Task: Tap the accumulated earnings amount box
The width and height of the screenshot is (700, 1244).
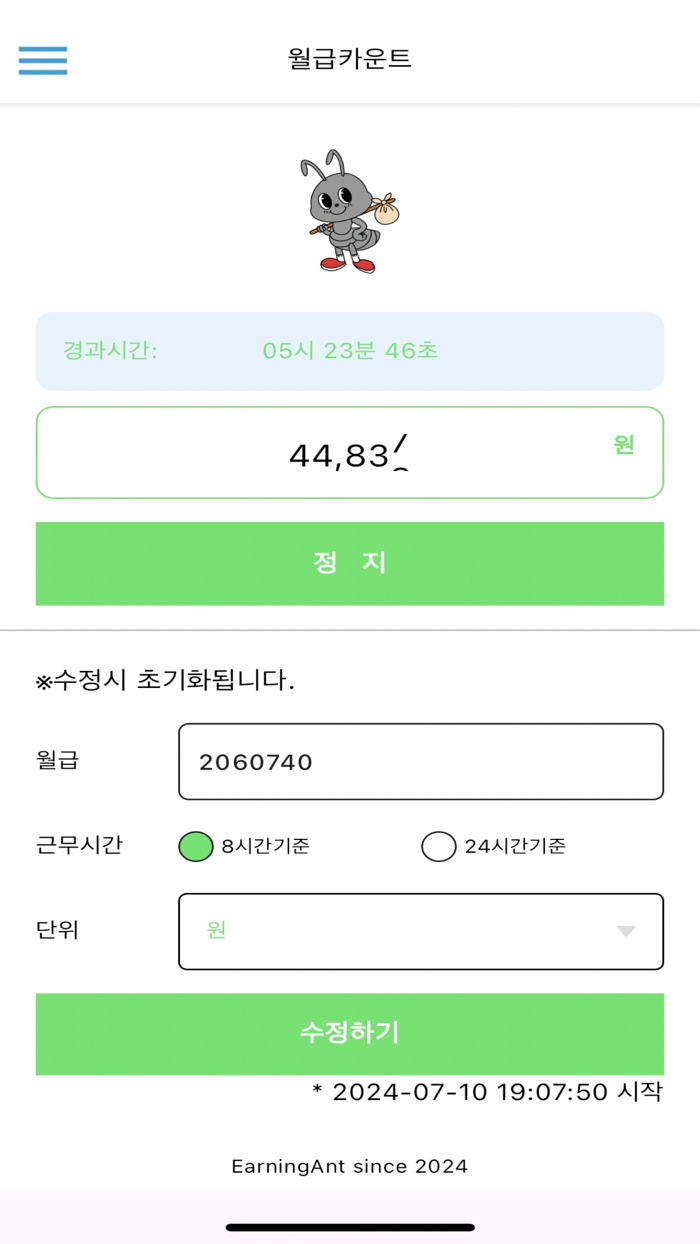Action: (350, 452)
